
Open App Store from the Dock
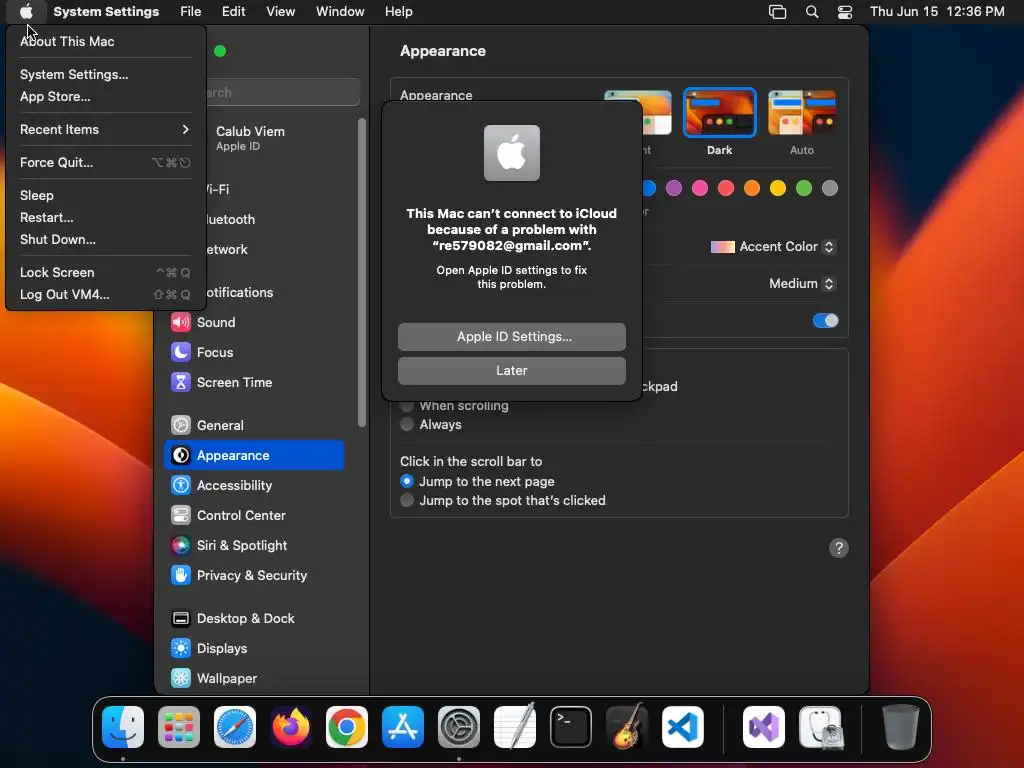(x=403, y=727)
